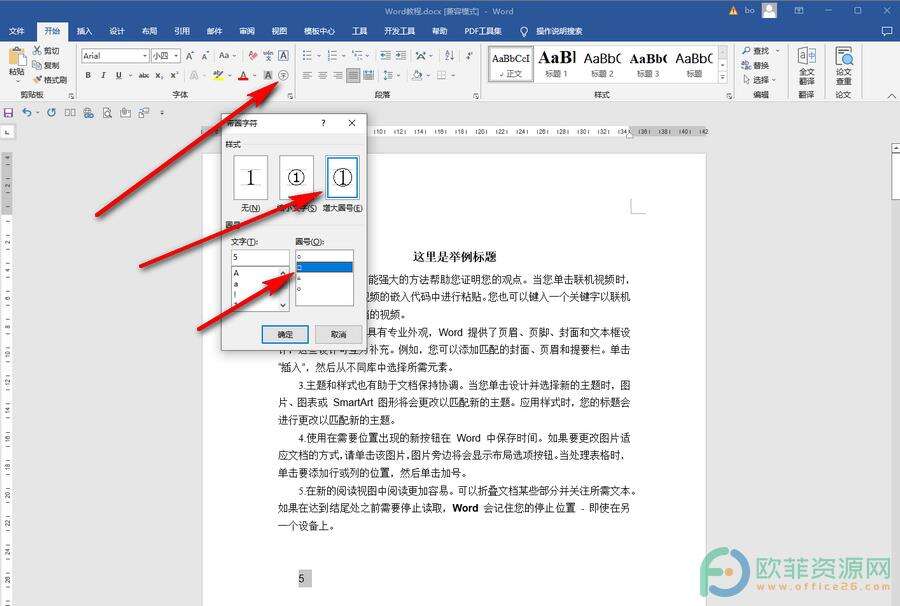Click the strikethrough abc icon

(144, 75)
